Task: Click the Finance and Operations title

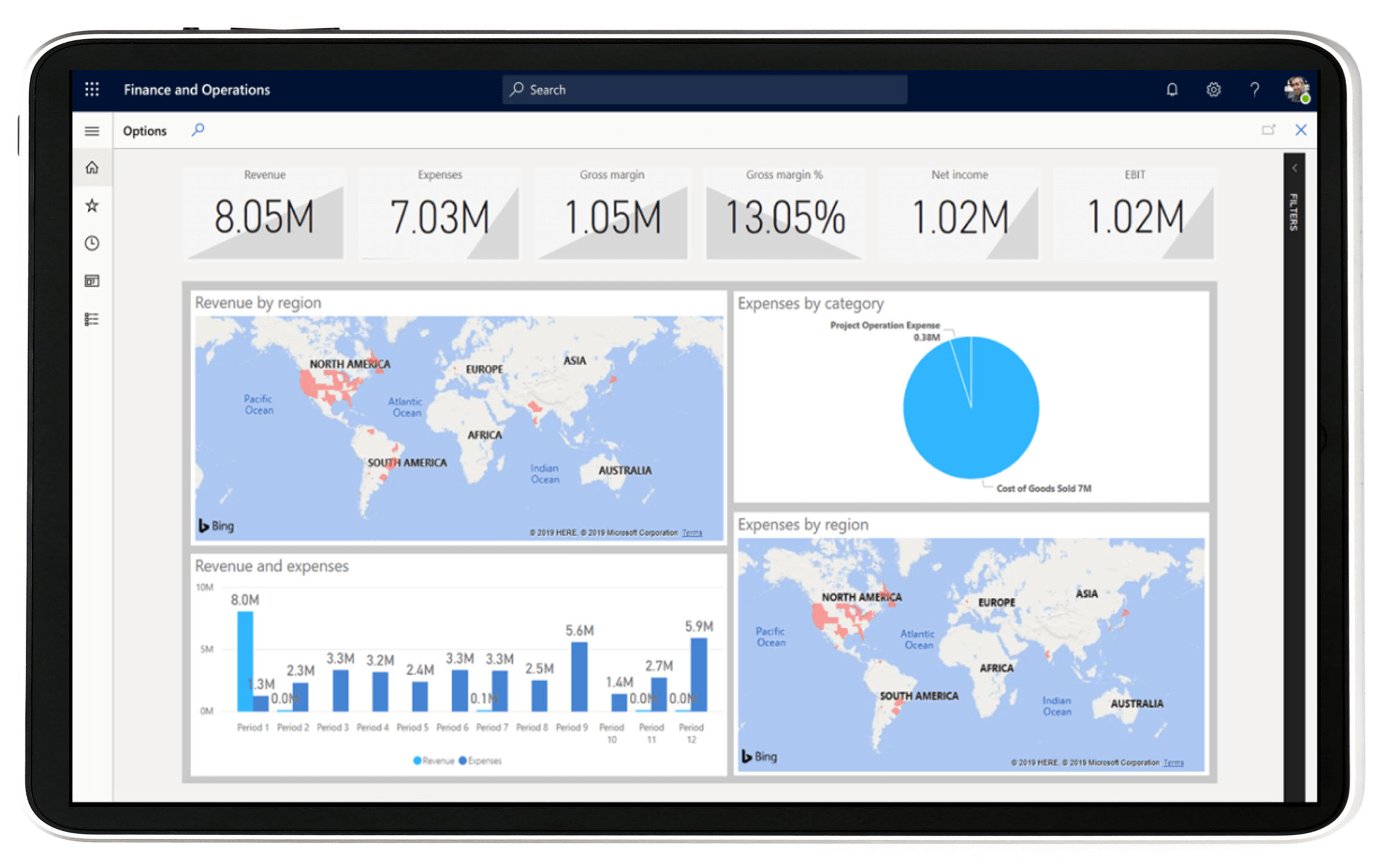Action: coord(197,90)
